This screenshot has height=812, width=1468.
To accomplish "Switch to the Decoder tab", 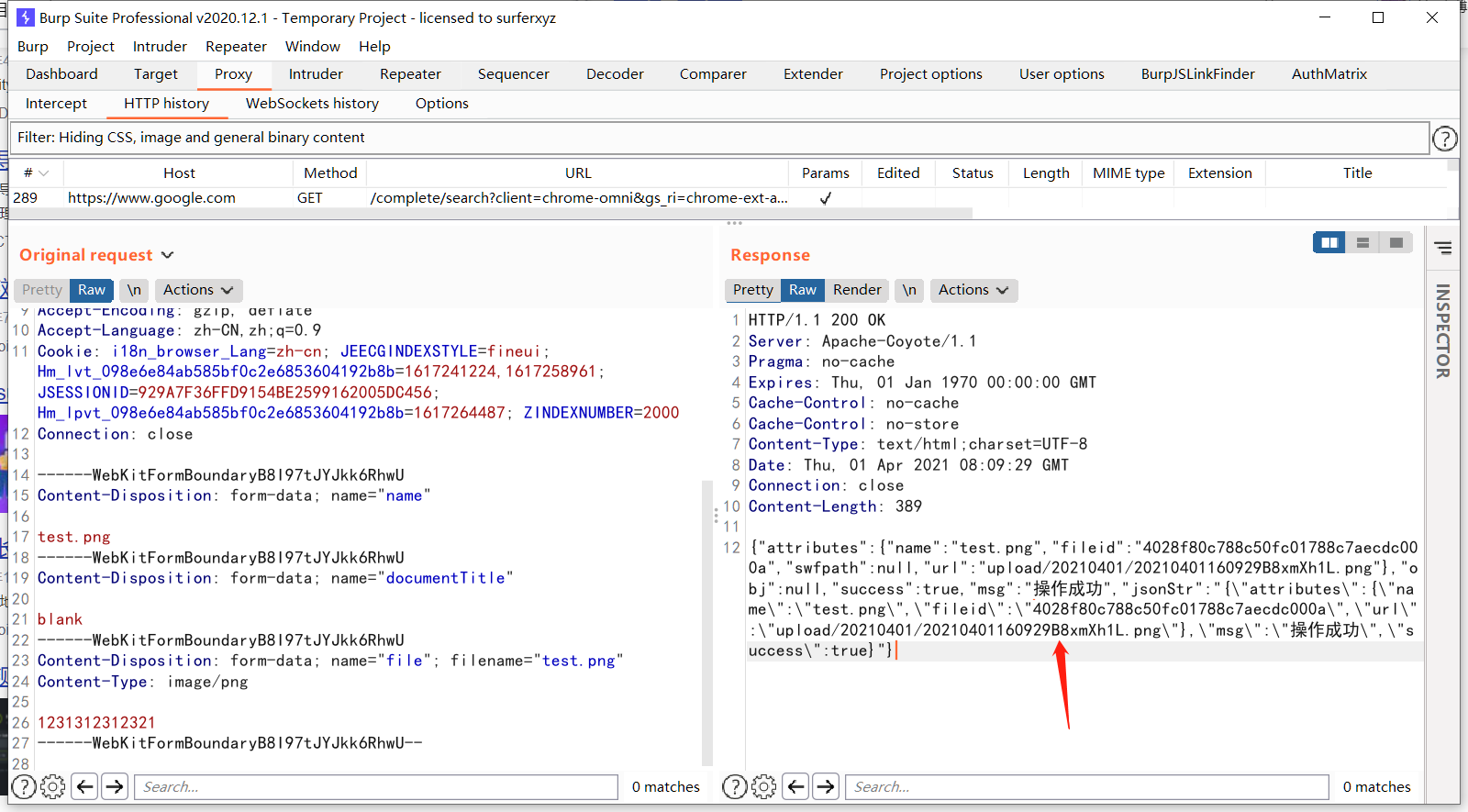I will (616, 74).
